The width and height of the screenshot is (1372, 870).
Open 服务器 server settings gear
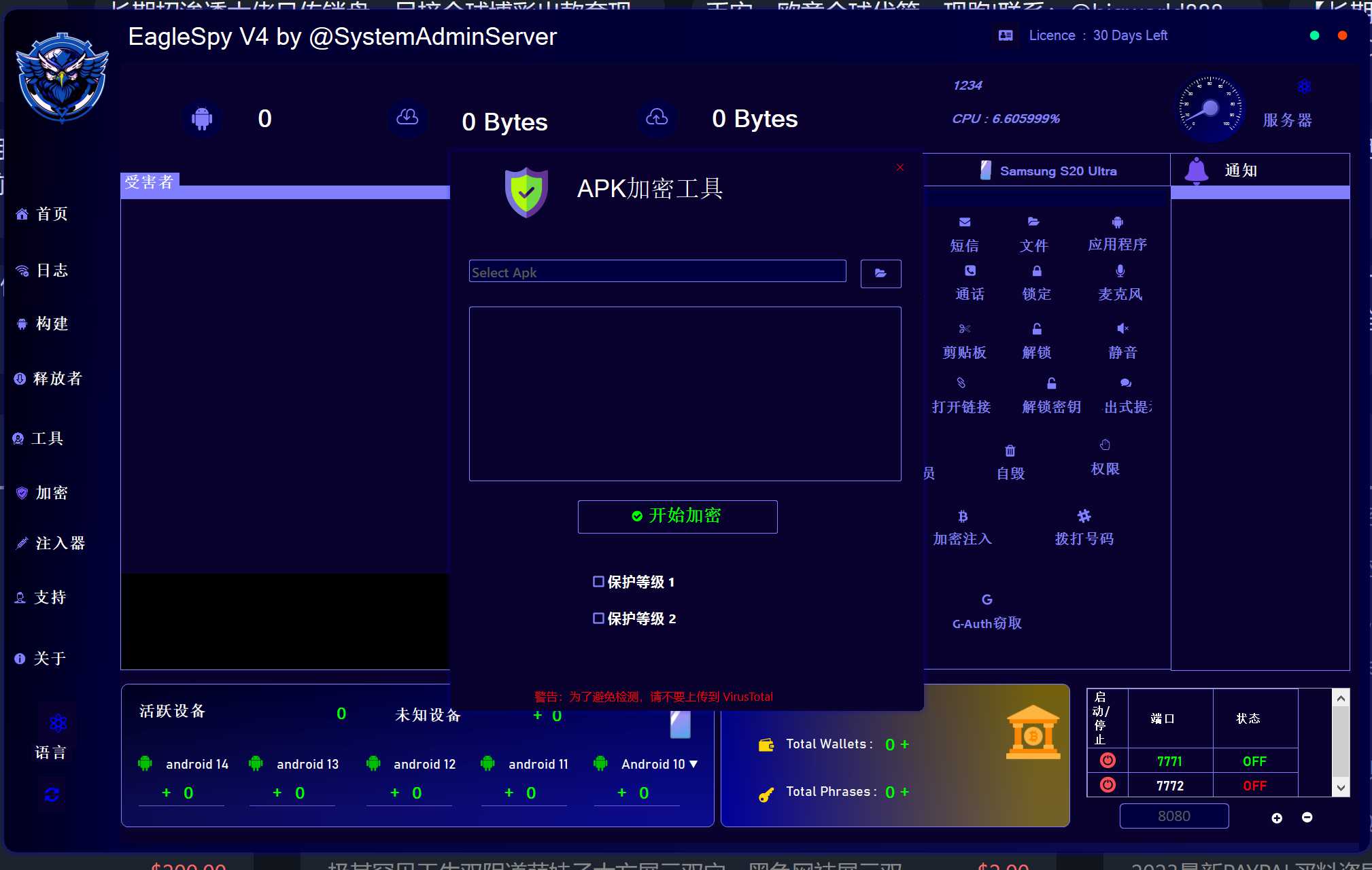tap(1304, 86)
